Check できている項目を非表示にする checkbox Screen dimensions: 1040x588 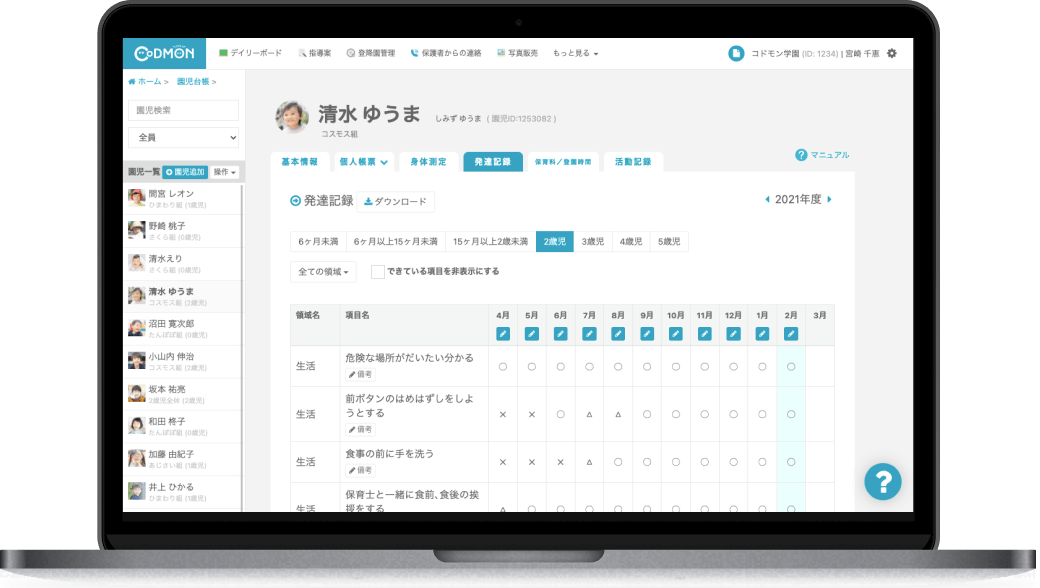(x=378, y=271)
